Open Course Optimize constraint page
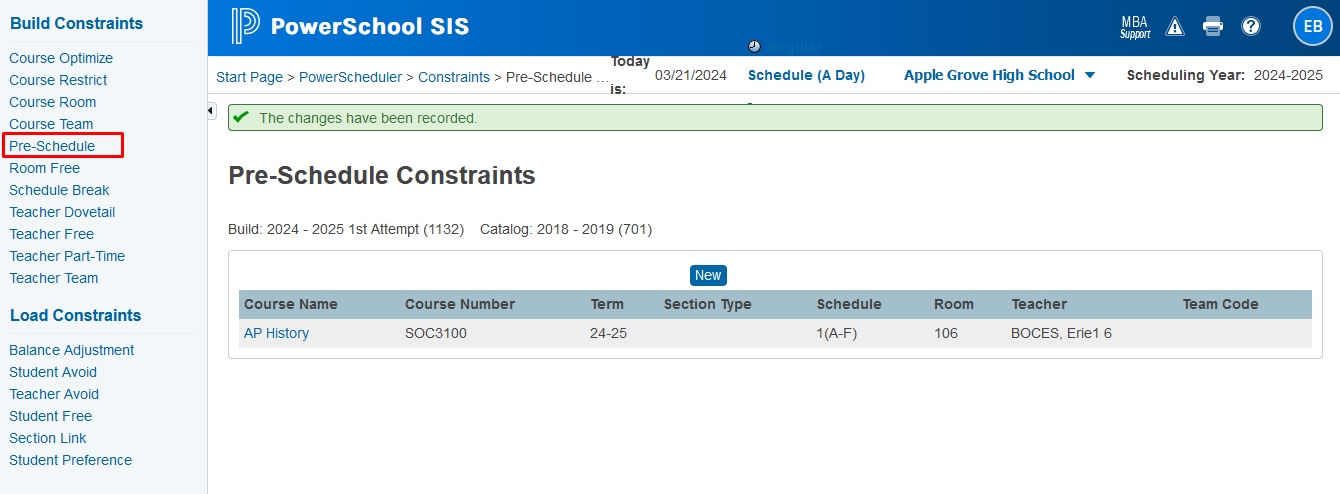Image resolution: width=1340 pixels, height=494 pixels. tap(61, 58)
